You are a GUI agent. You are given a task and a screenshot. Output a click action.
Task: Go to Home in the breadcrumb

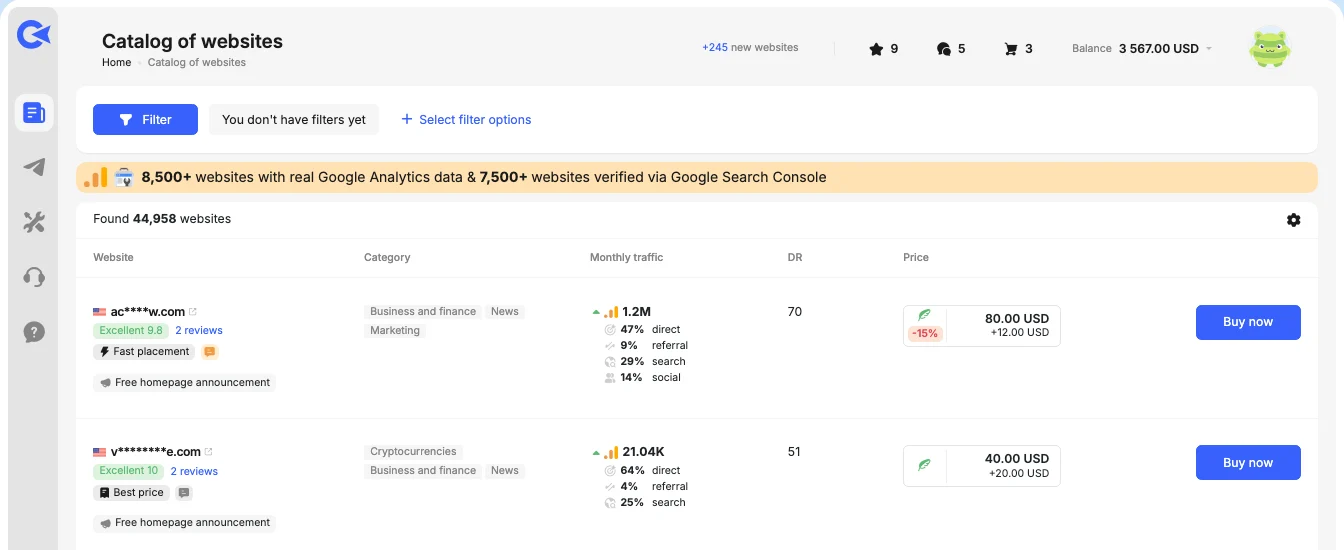pos(116,62)
